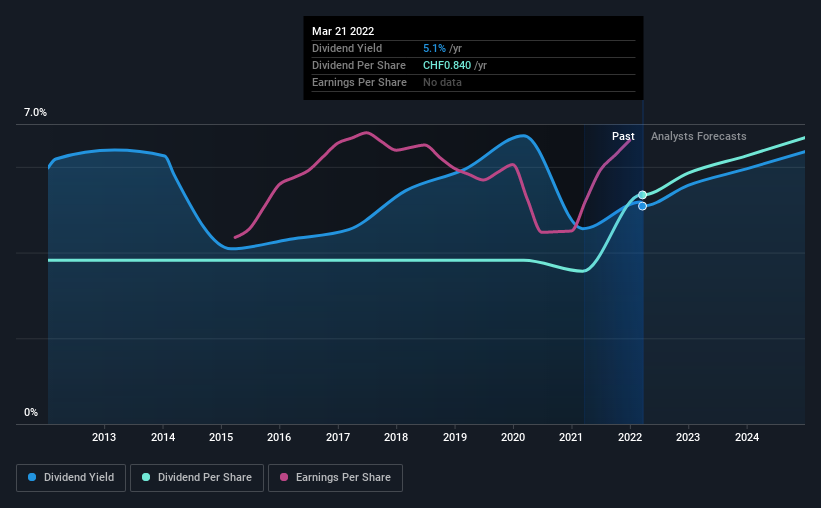Click the 2021 x-axis label

click(571, 437)
